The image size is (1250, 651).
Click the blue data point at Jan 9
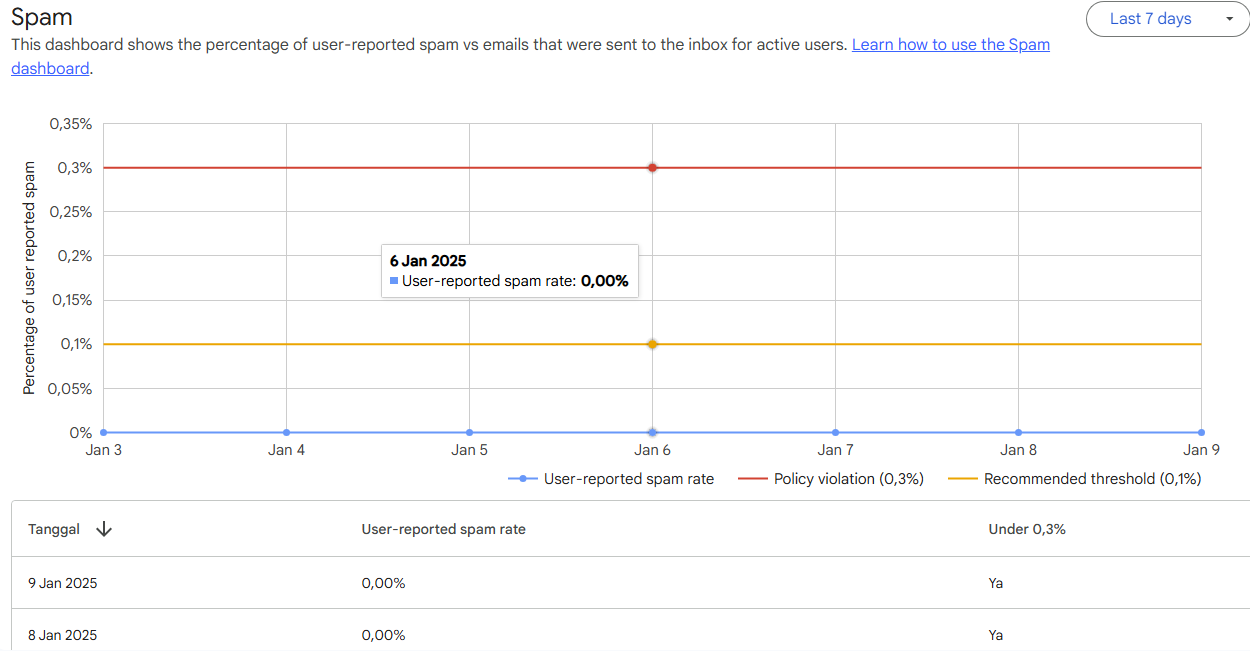tap(1201, 432)
